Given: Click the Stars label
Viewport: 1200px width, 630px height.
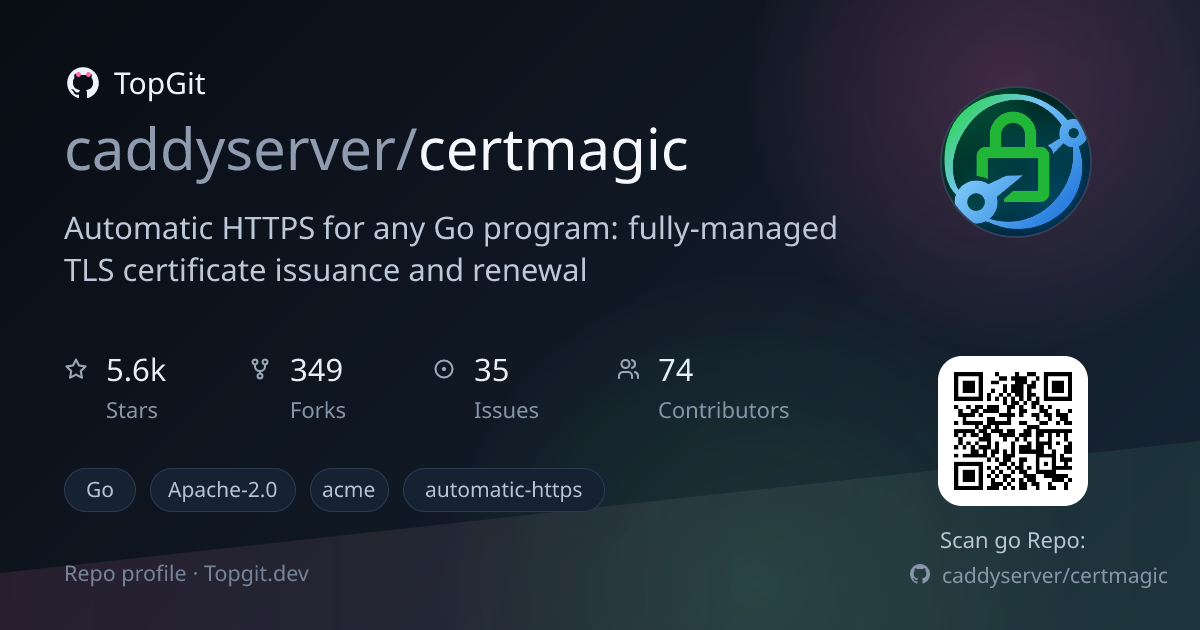Looking at the screenshot, I should pos(132,411).
